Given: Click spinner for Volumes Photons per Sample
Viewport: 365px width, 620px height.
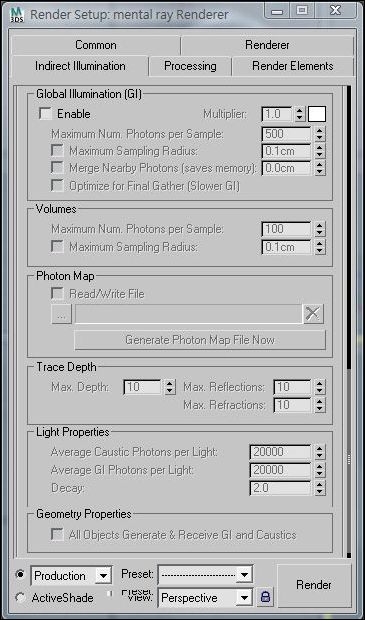Looking at the screenshot, I should coord(320,229).
